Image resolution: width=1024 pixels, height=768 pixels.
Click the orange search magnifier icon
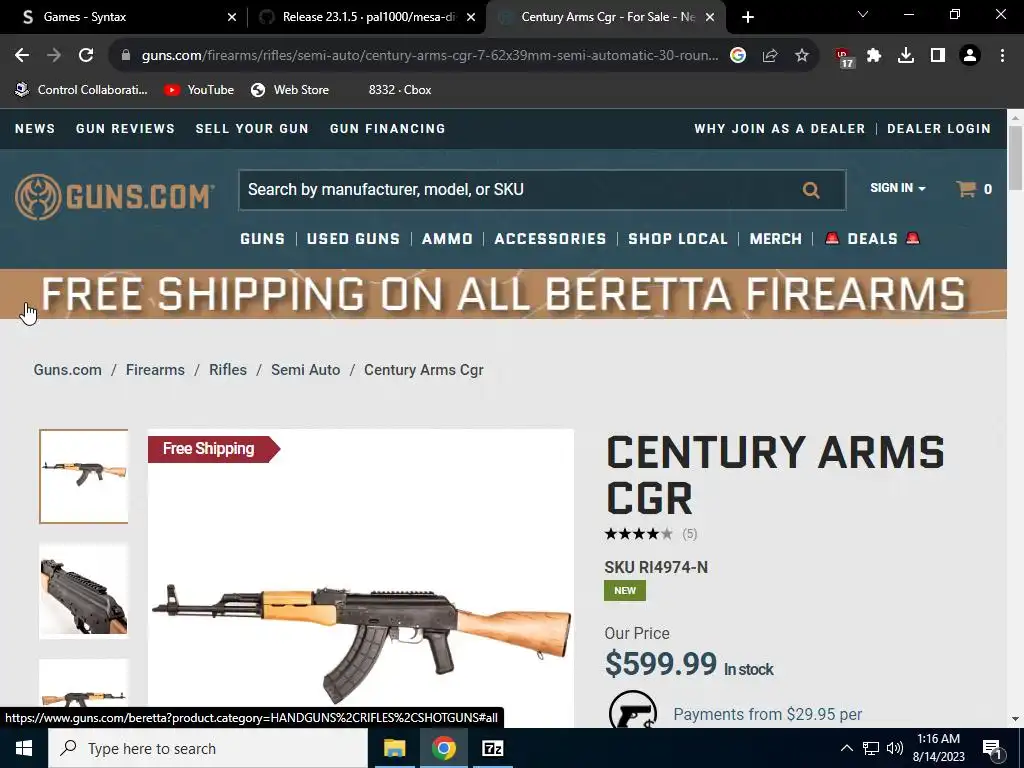pos(810,190)
